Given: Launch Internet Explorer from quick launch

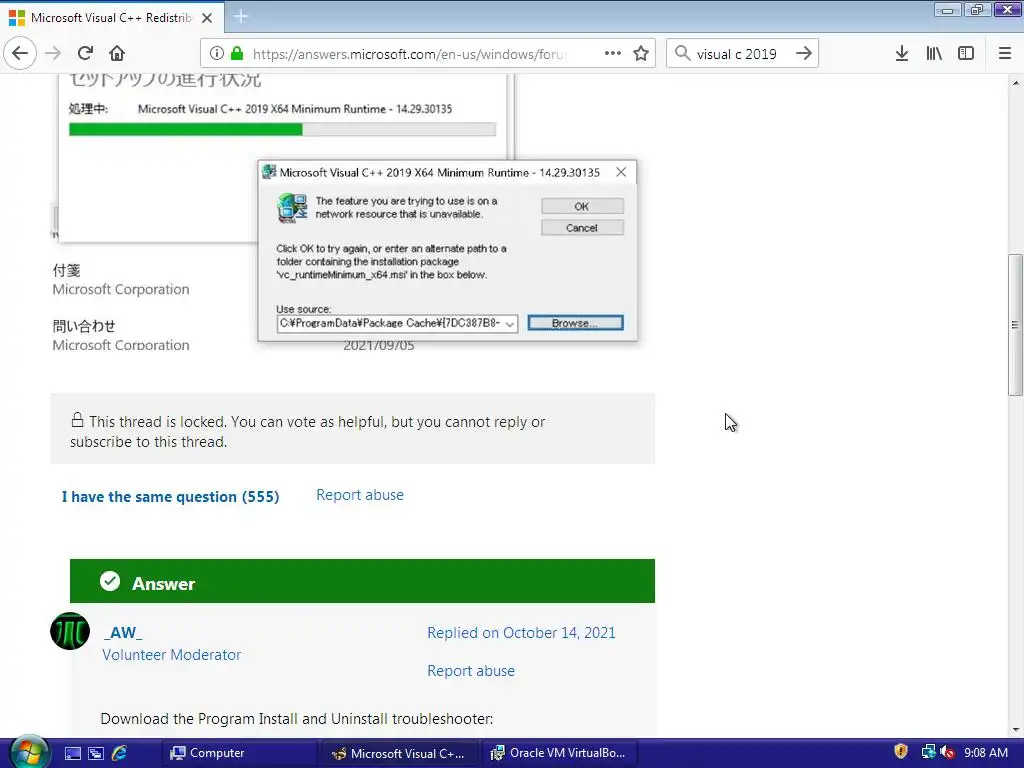Looking at the screenshot, I should point(119,753).
